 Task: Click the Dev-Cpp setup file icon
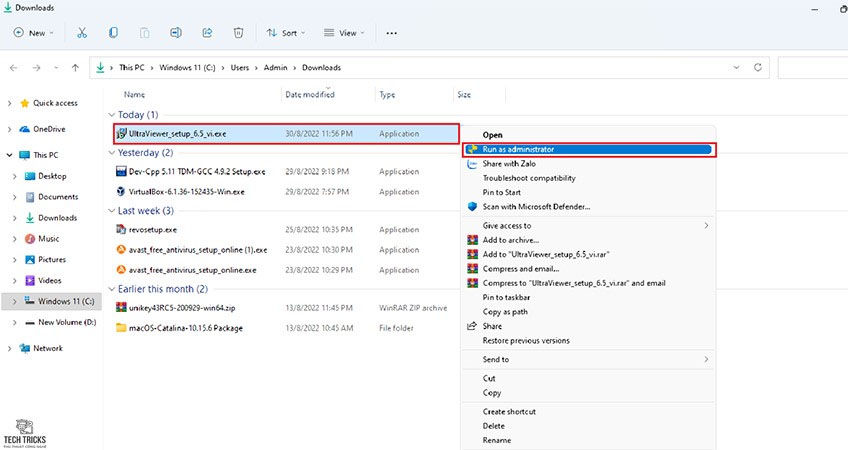[x=121, y=171]
